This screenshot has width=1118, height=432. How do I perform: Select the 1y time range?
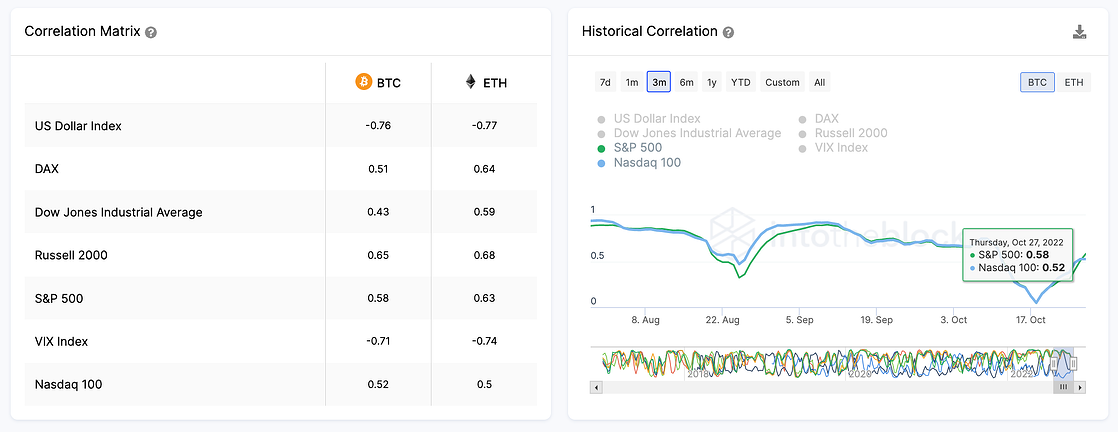(x=712, y=82)
